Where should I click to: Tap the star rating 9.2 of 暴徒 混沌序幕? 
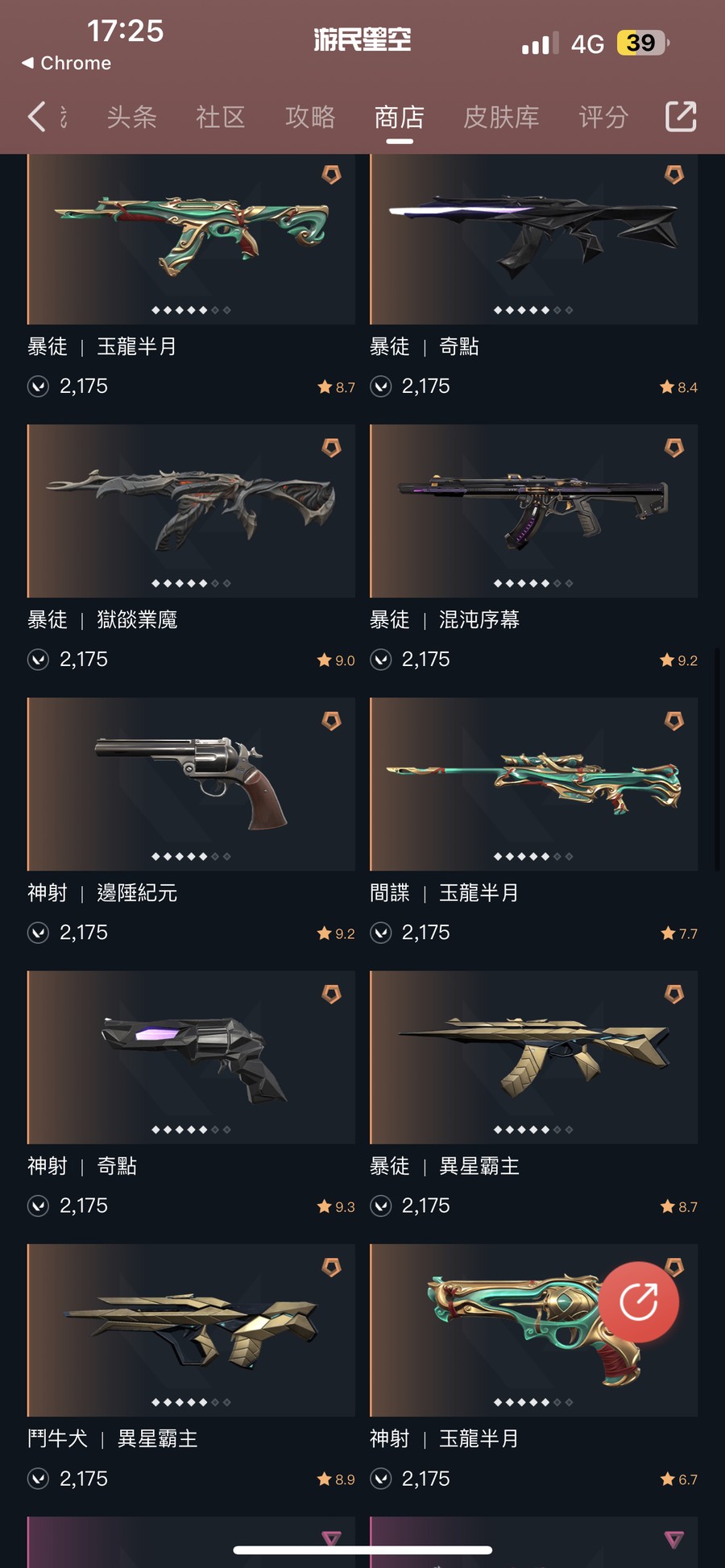(678, 660)
